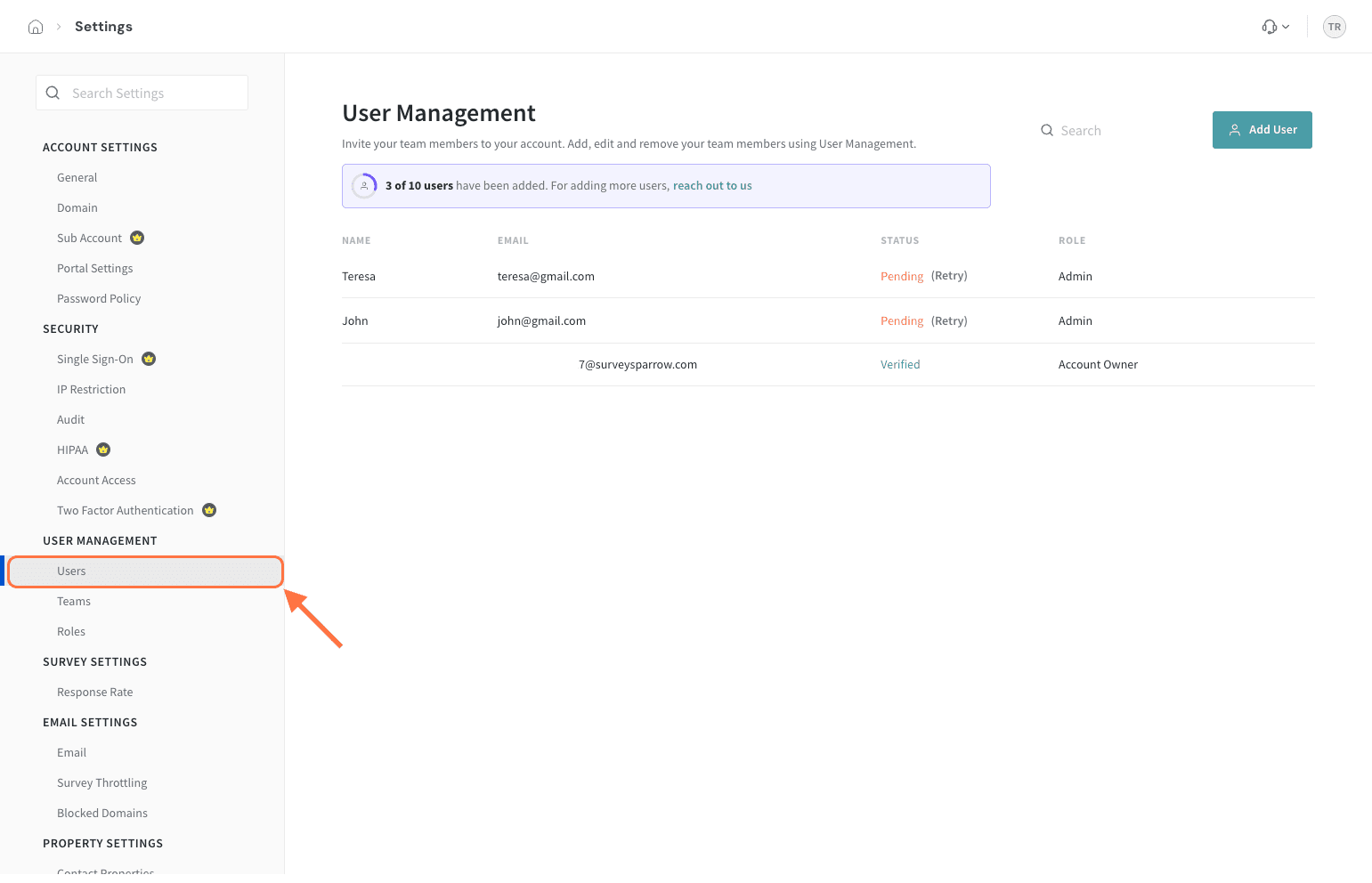
Task: Follow the 'reach out to us' link
Action: pyautogui.click(x=712, y=186)
